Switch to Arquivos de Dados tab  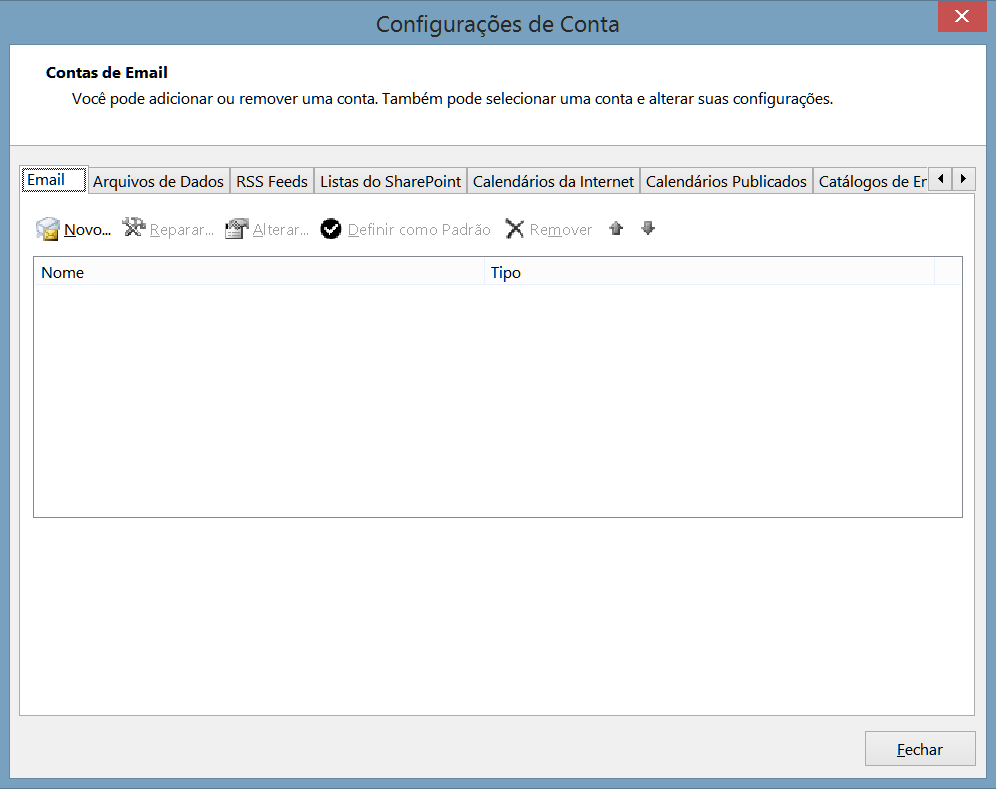[x=158, y=182]
